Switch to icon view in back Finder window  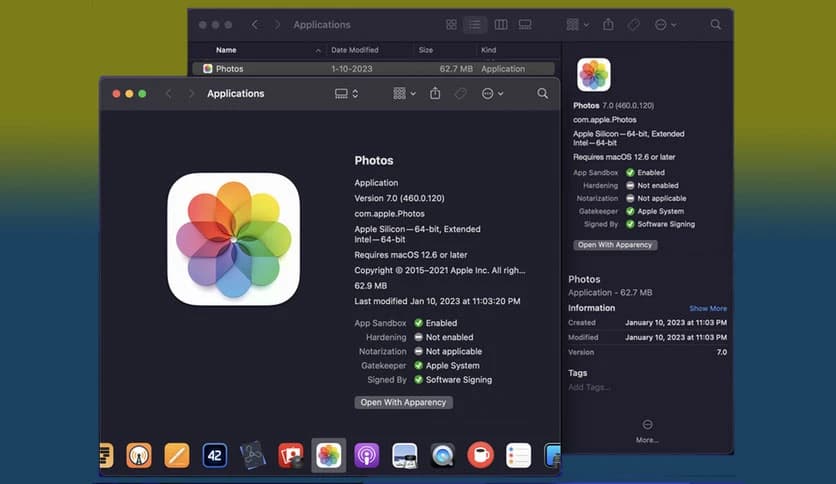click(451, 24)
